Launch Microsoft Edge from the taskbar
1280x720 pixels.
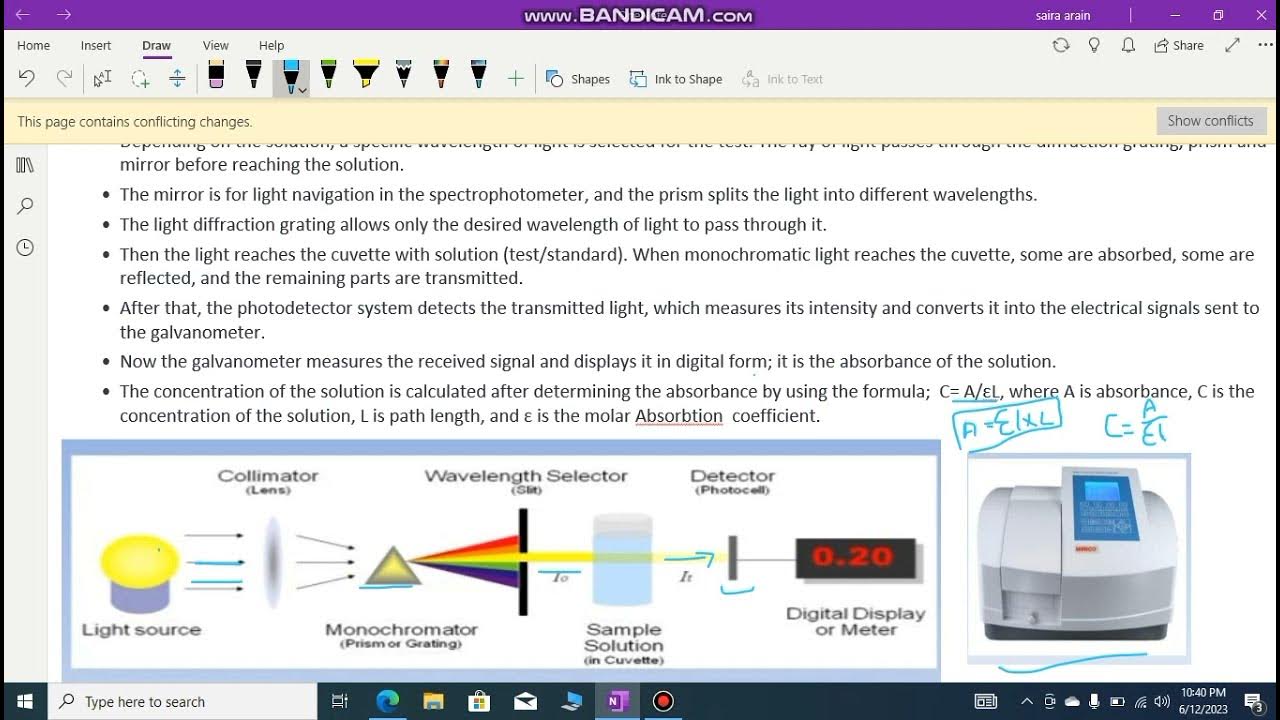point(387,701)
